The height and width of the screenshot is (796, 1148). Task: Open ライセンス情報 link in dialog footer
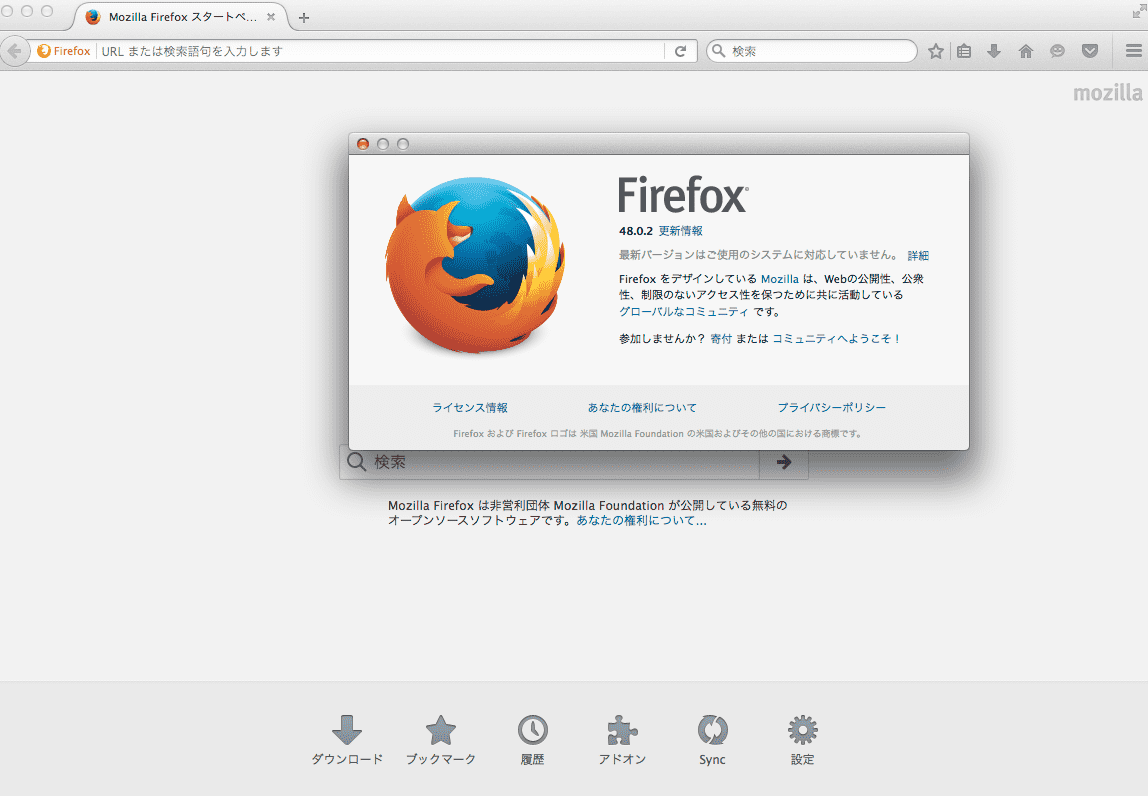click(x=469, y=407)
